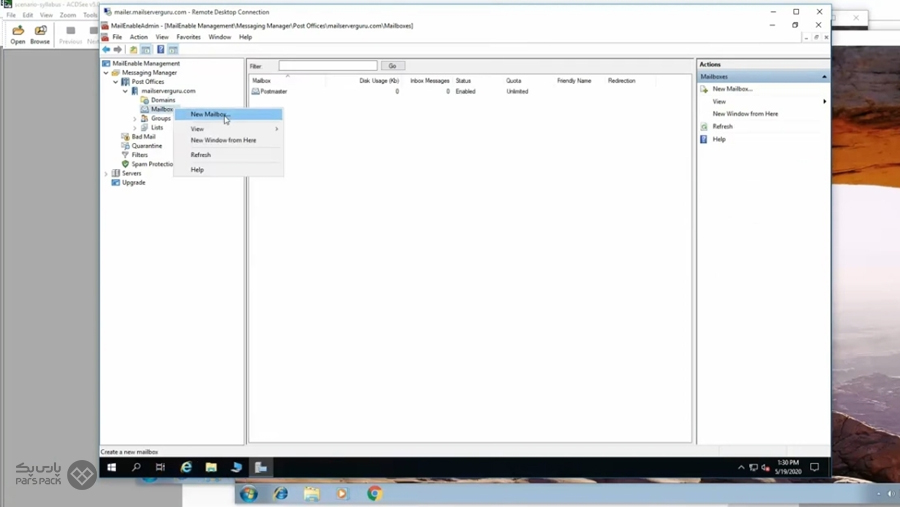Click Open button in ACDSee window
This screenshot has width=900, height=507.
coord(18,34)
